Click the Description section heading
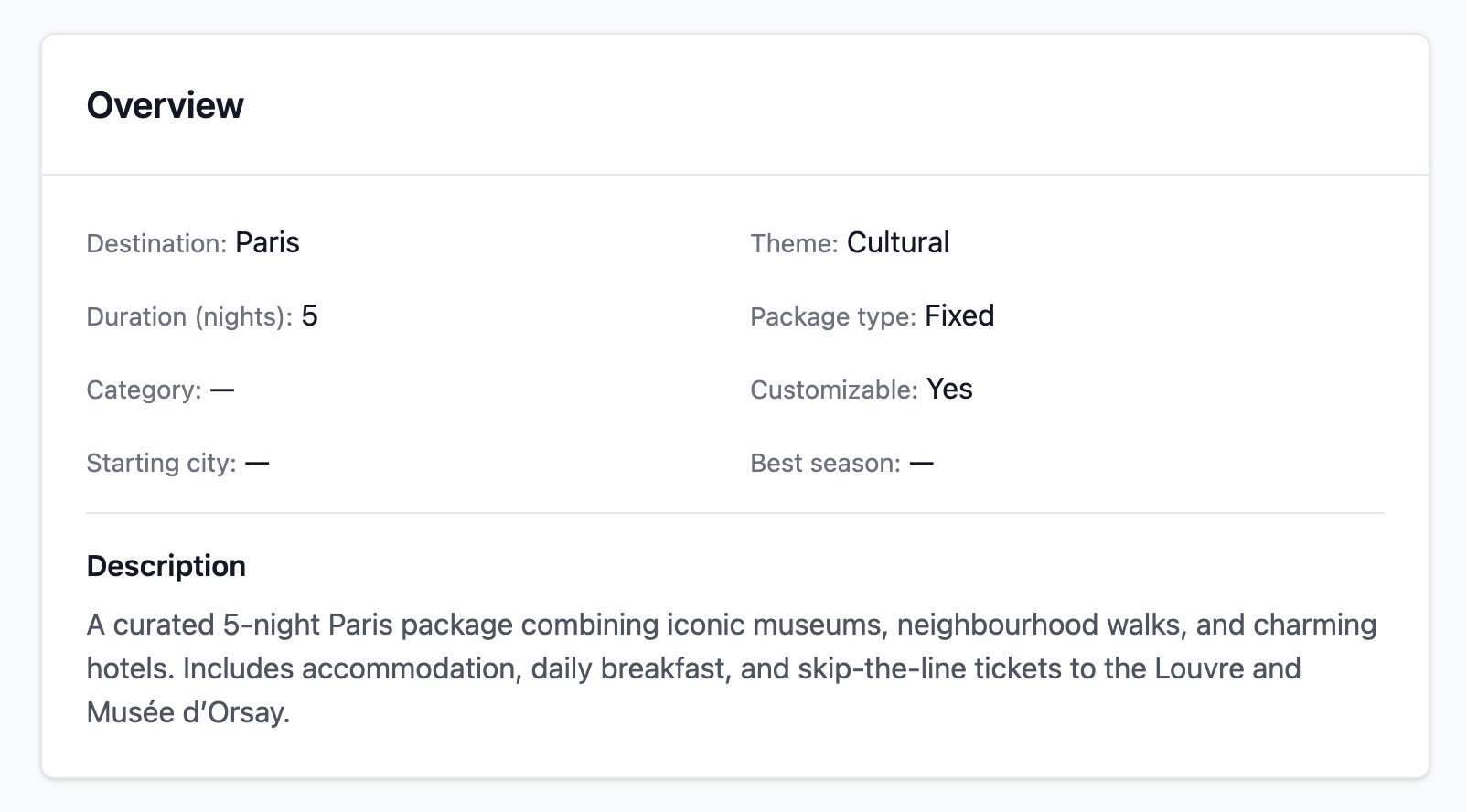This screenshot has width=1467, height=812. tap(166, 565)
